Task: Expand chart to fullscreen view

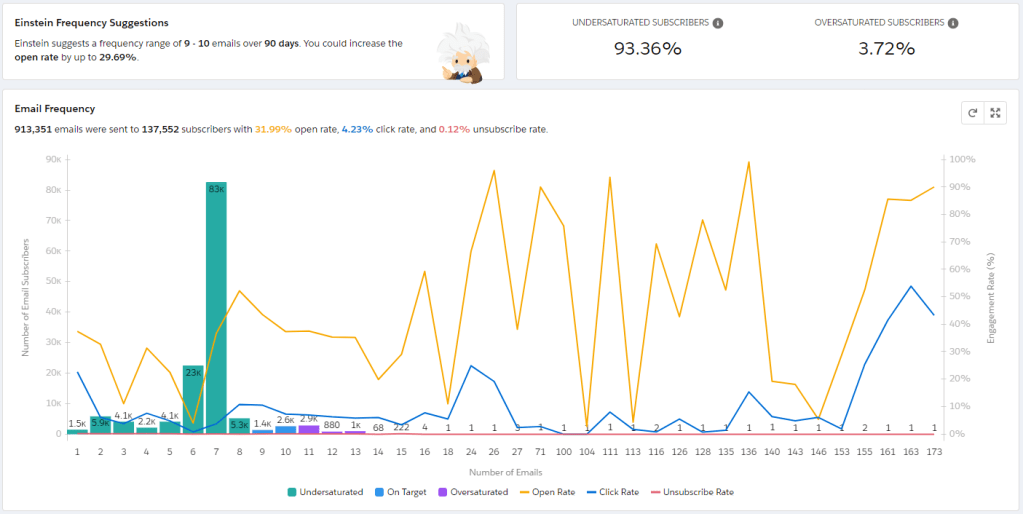Action: (x=995, y=113)
